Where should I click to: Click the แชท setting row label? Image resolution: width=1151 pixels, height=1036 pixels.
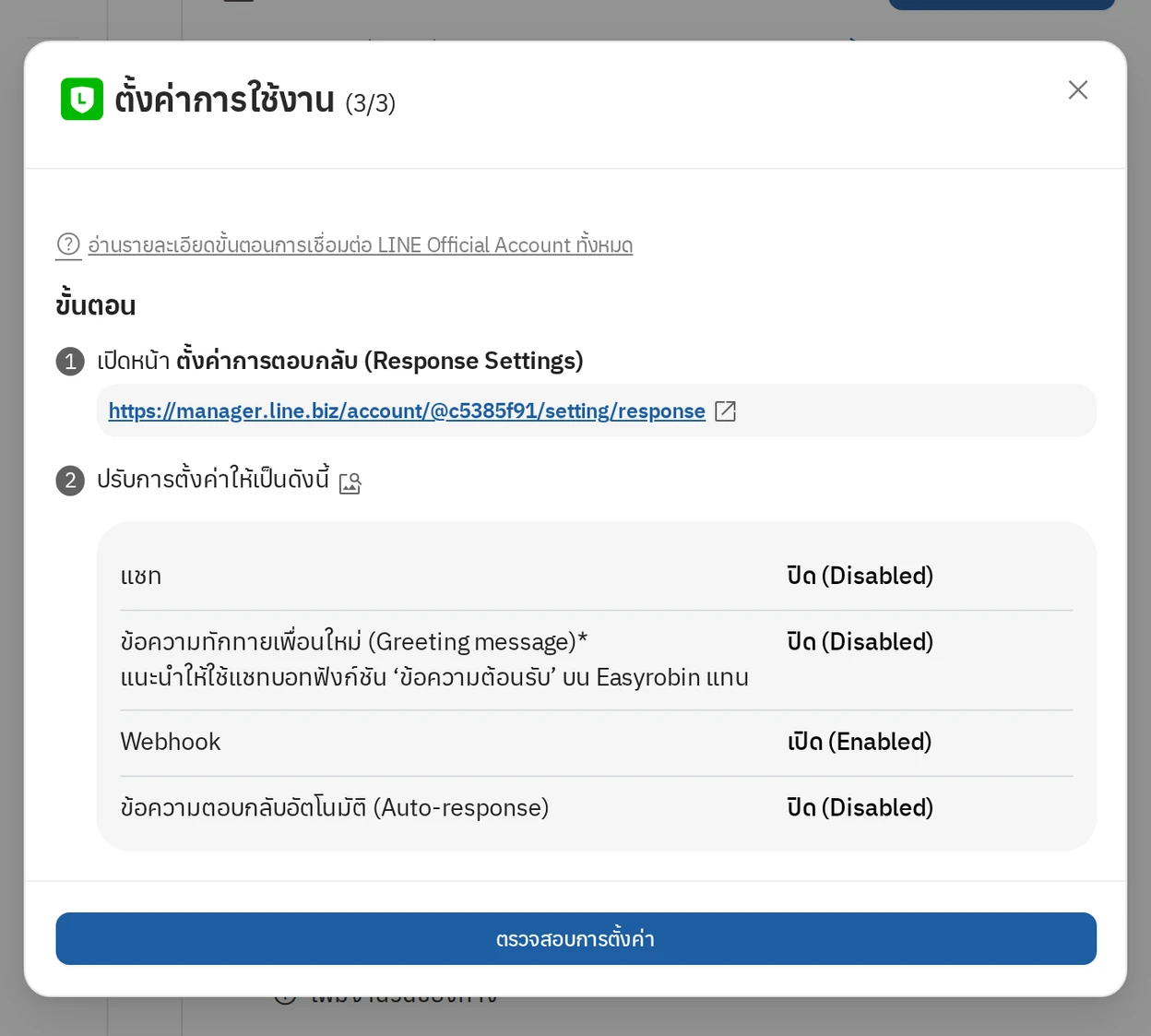pyautogui.click(x=141, y=576)
